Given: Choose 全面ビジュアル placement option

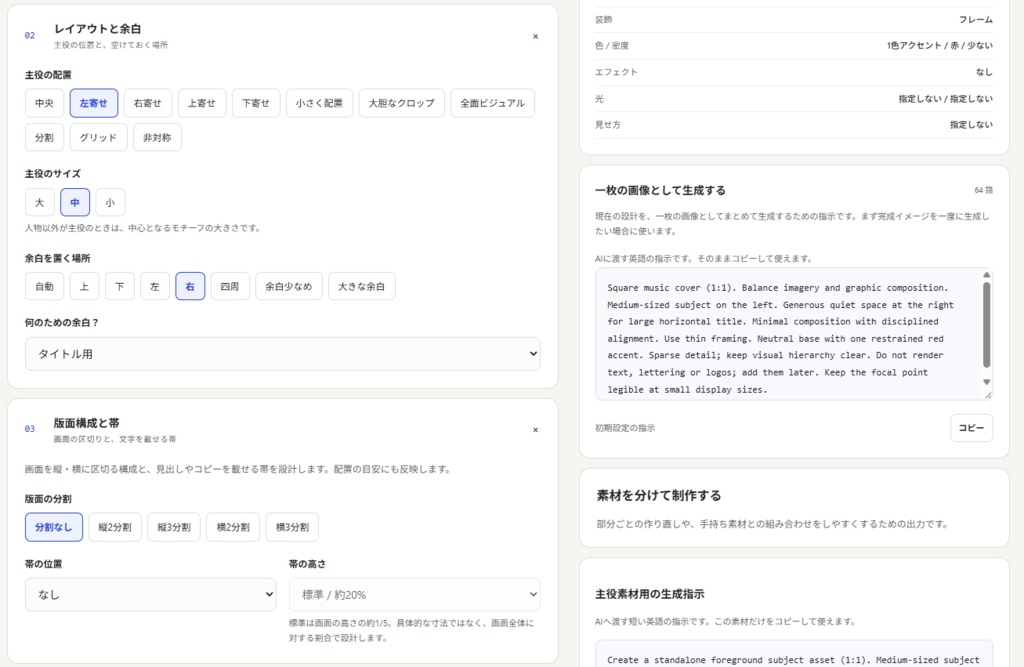Looking at the screenshot, I should coord(492,103).
